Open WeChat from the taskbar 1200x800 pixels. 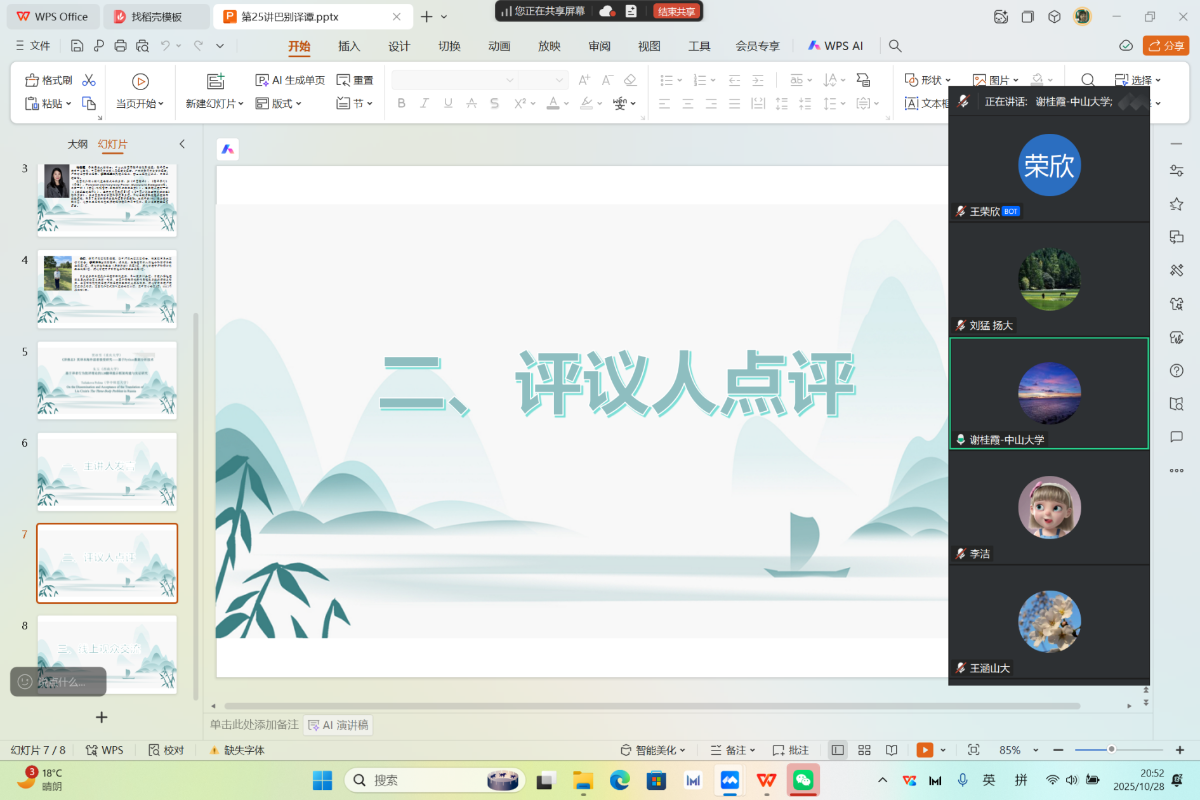click(x=803, y=780)
